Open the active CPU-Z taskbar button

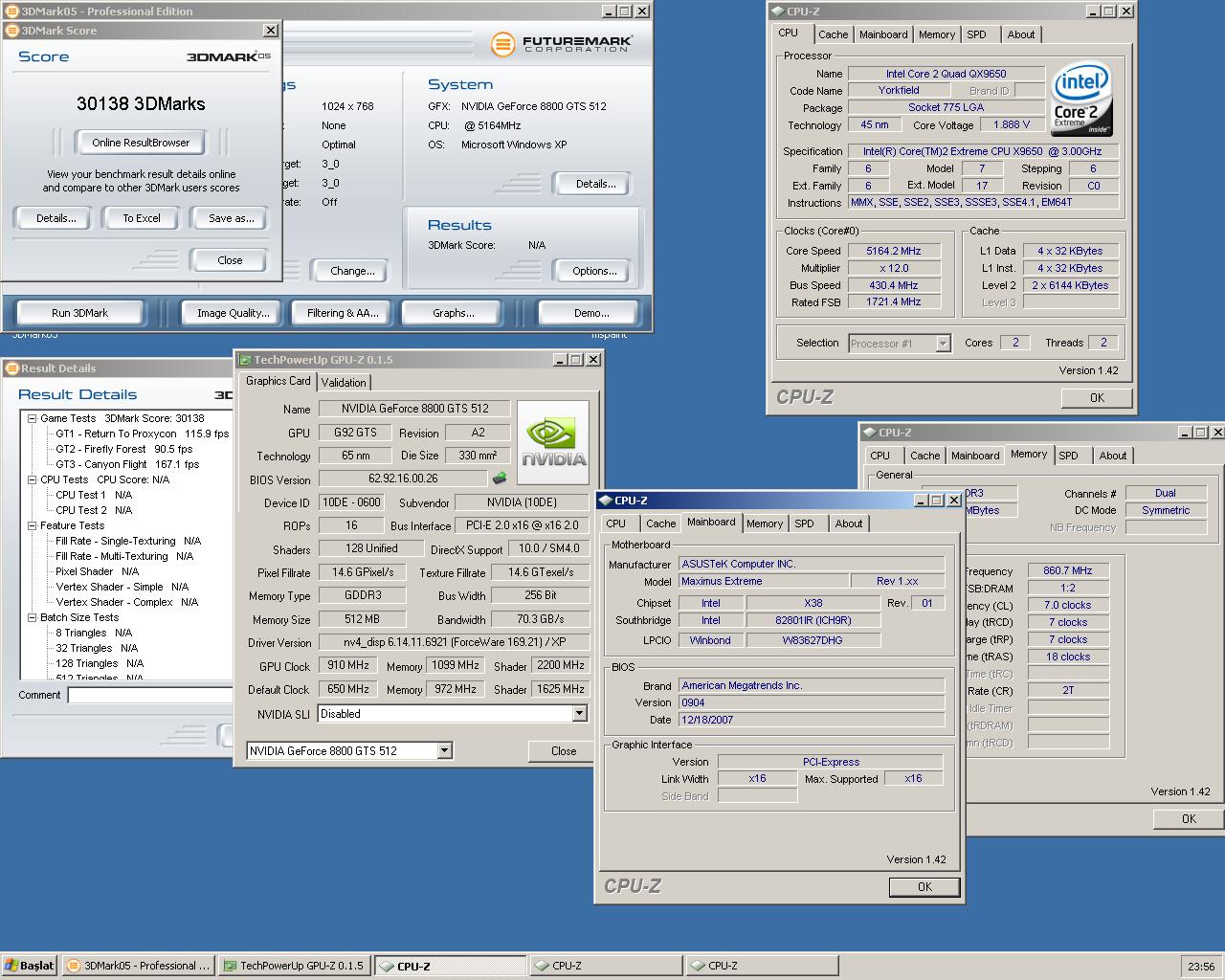pos(450,966)
